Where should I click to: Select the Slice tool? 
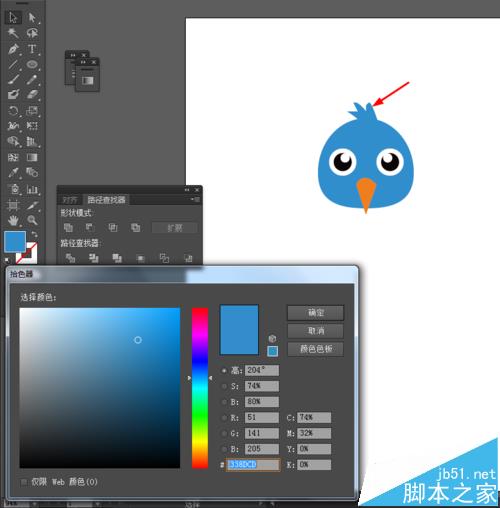[x=32, y=205]
